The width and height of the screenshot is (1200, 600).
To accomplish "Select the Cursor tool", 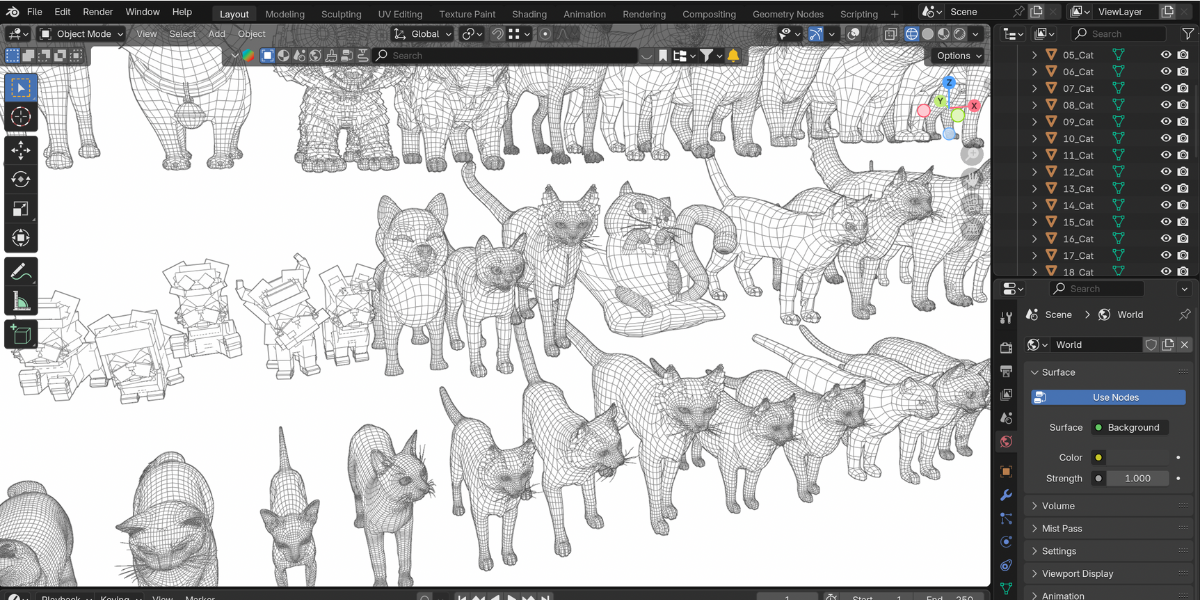I will click(x=21, y=117).
